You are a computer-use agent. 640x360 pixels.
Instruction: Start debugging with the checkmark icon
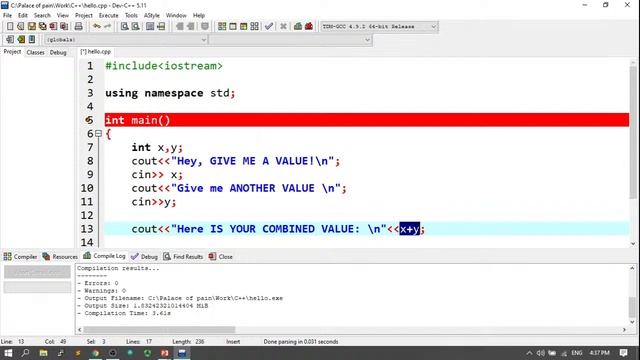pyautogui.click(x=269, y=27)
